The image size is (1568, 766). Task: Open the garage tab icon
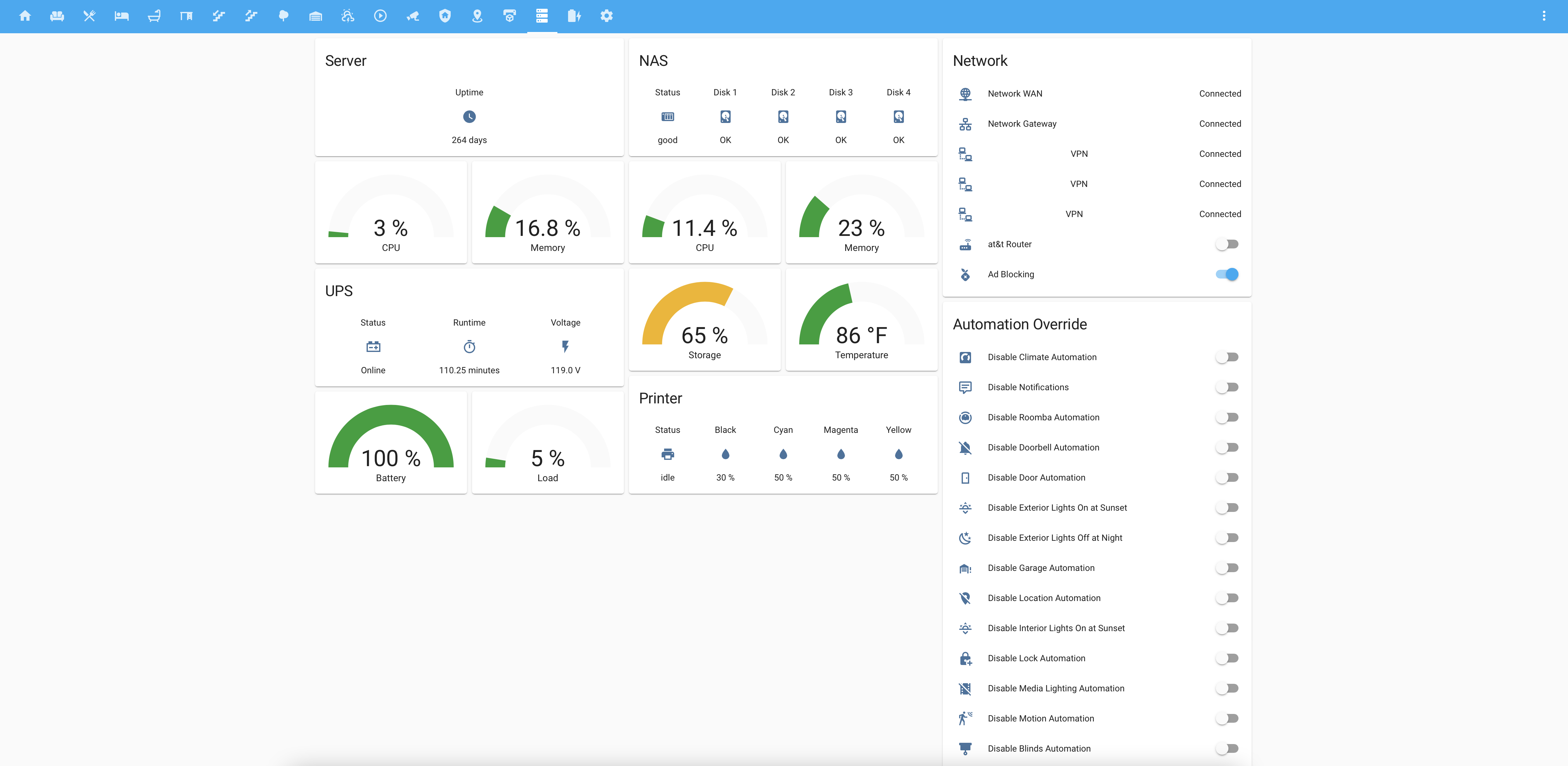tap(315, 16)
